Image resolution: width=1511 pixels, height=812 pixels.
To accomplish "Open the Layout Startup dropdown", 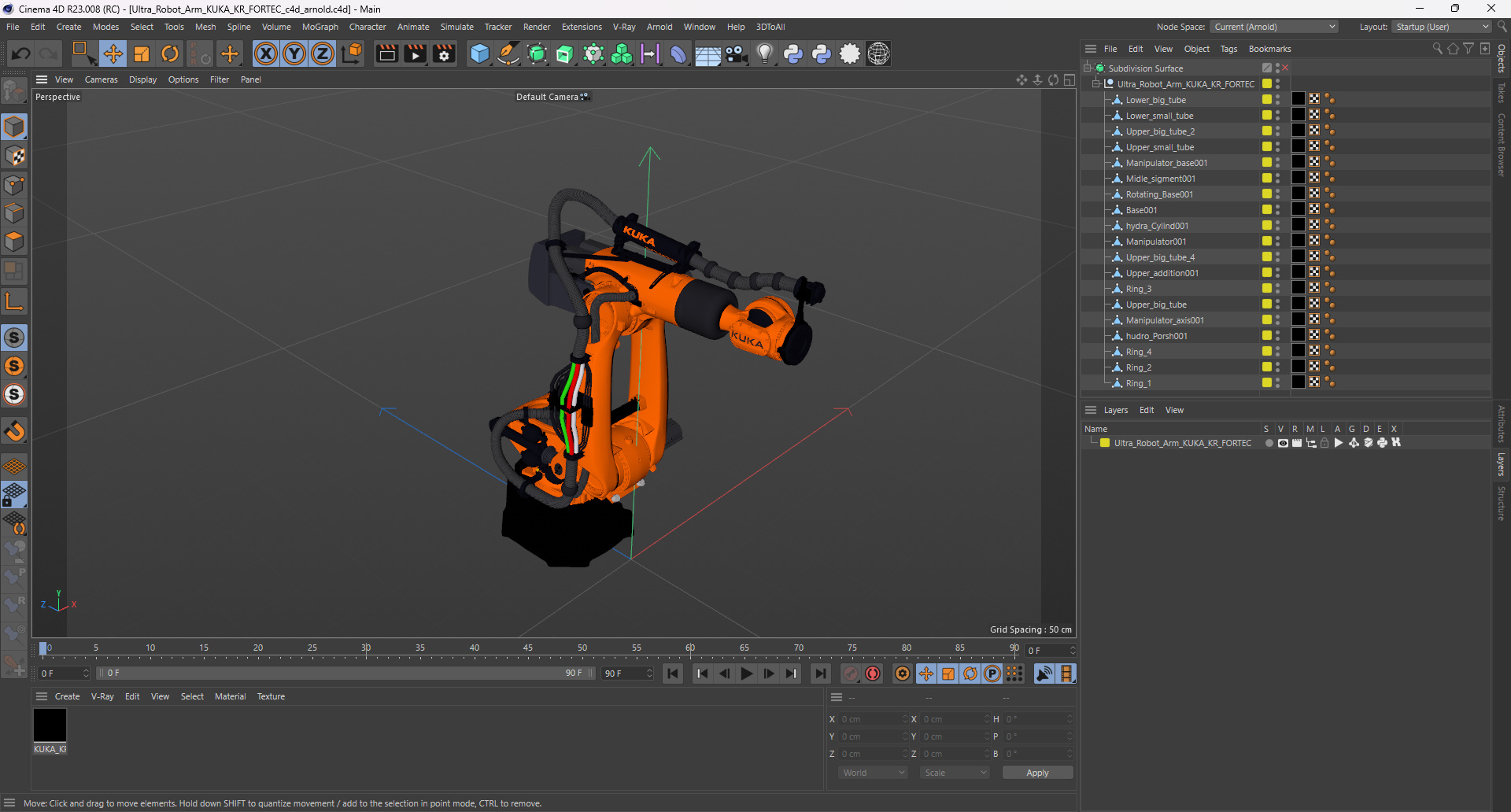I will point(1442,27).
